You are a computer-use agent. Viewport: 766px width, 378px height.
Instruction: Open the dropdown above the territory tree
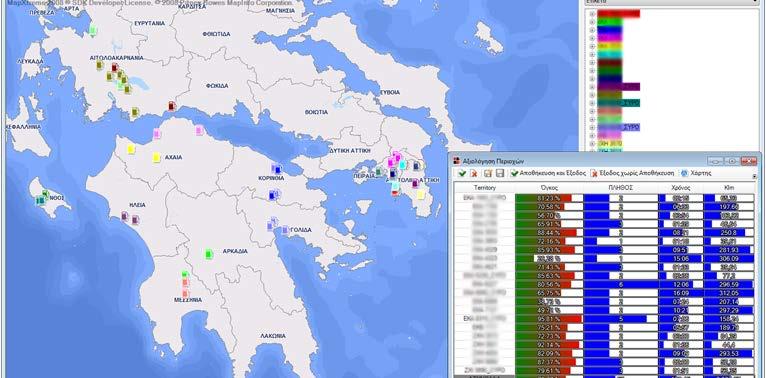coord(671,2)
